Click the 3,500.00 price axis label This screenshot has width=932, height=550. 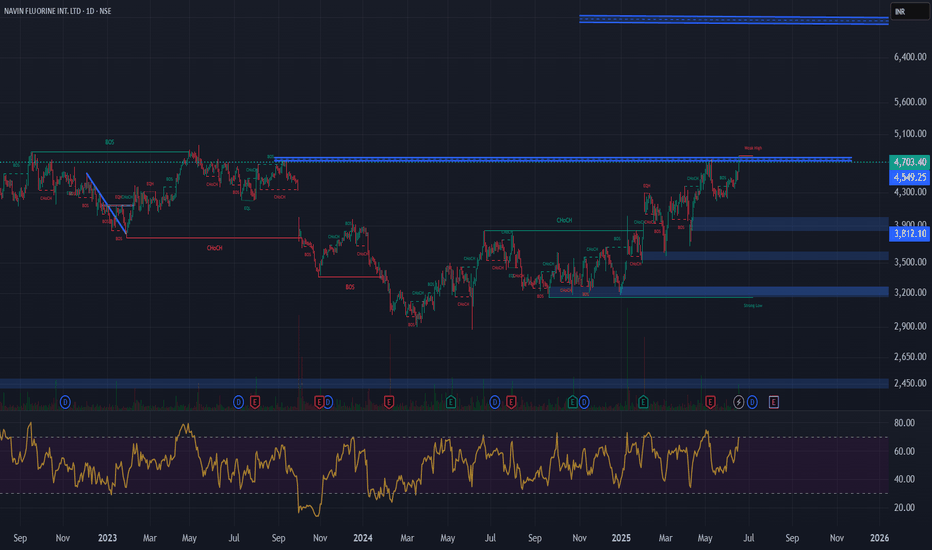(910, 262)
